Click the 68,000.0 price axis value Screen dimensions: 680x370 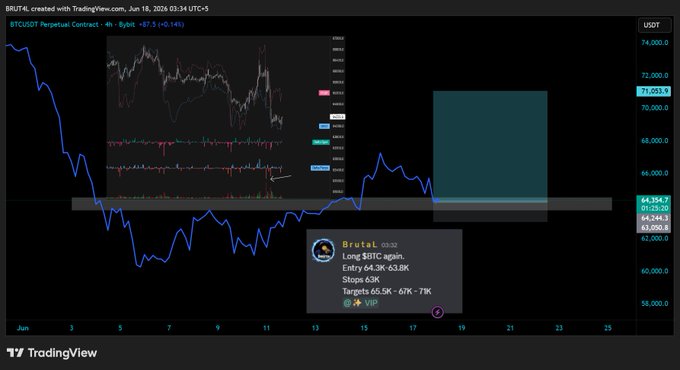655,141
